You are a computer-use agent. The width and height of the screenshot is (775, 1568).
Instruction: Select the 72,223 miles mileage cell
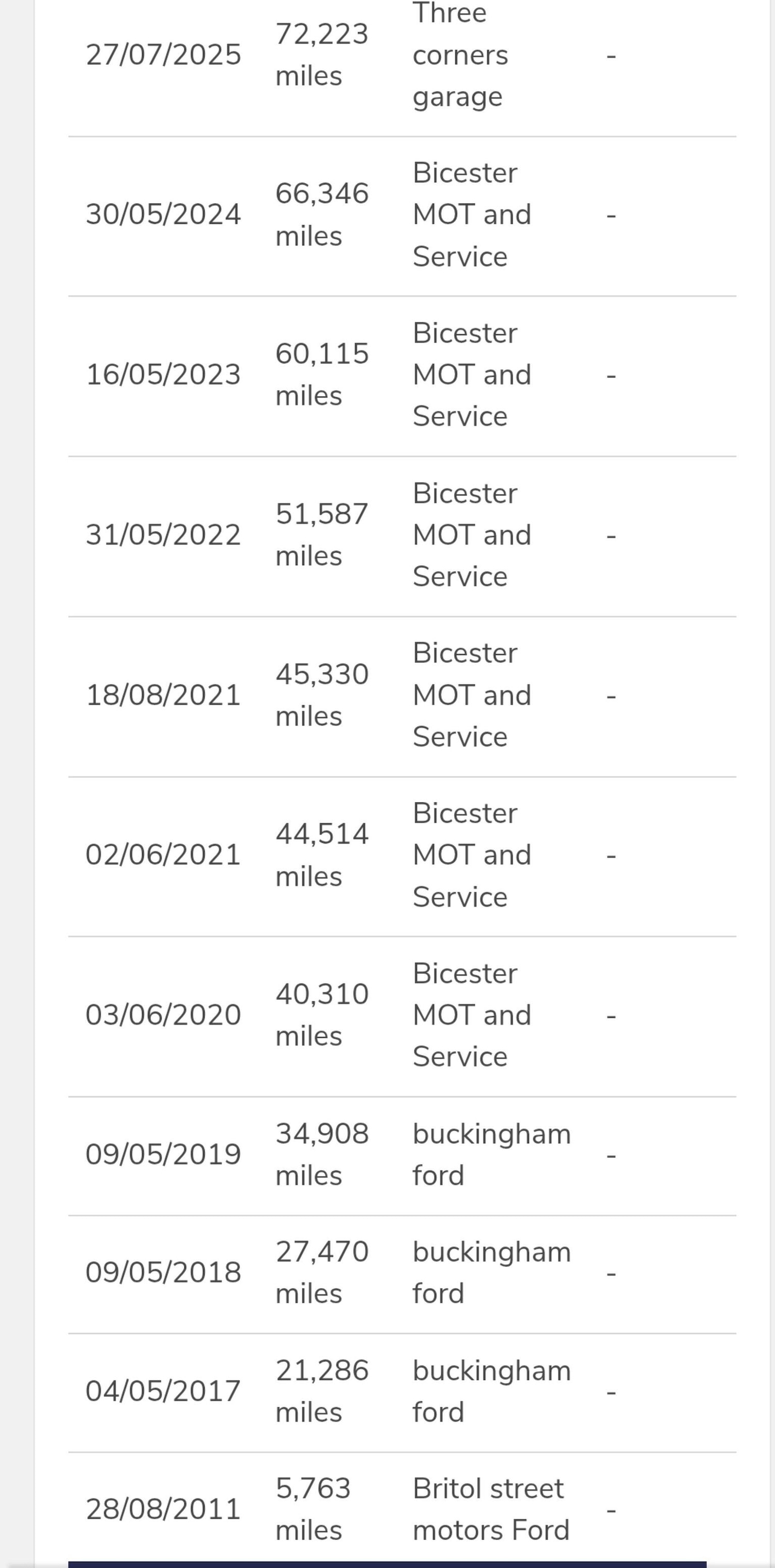point(321,55)
